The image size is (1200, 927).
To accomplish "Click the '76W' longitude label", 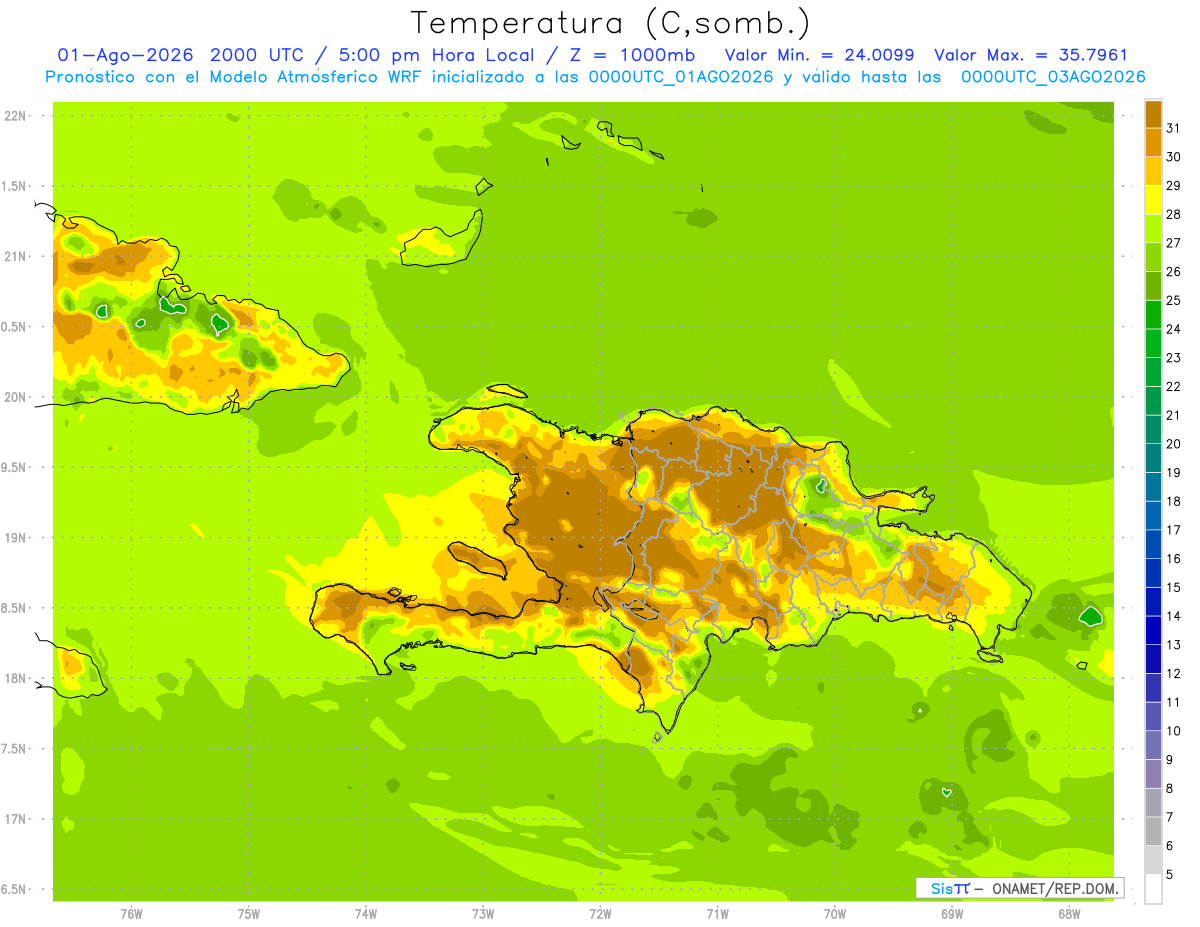I will click(x=131, y=913).
